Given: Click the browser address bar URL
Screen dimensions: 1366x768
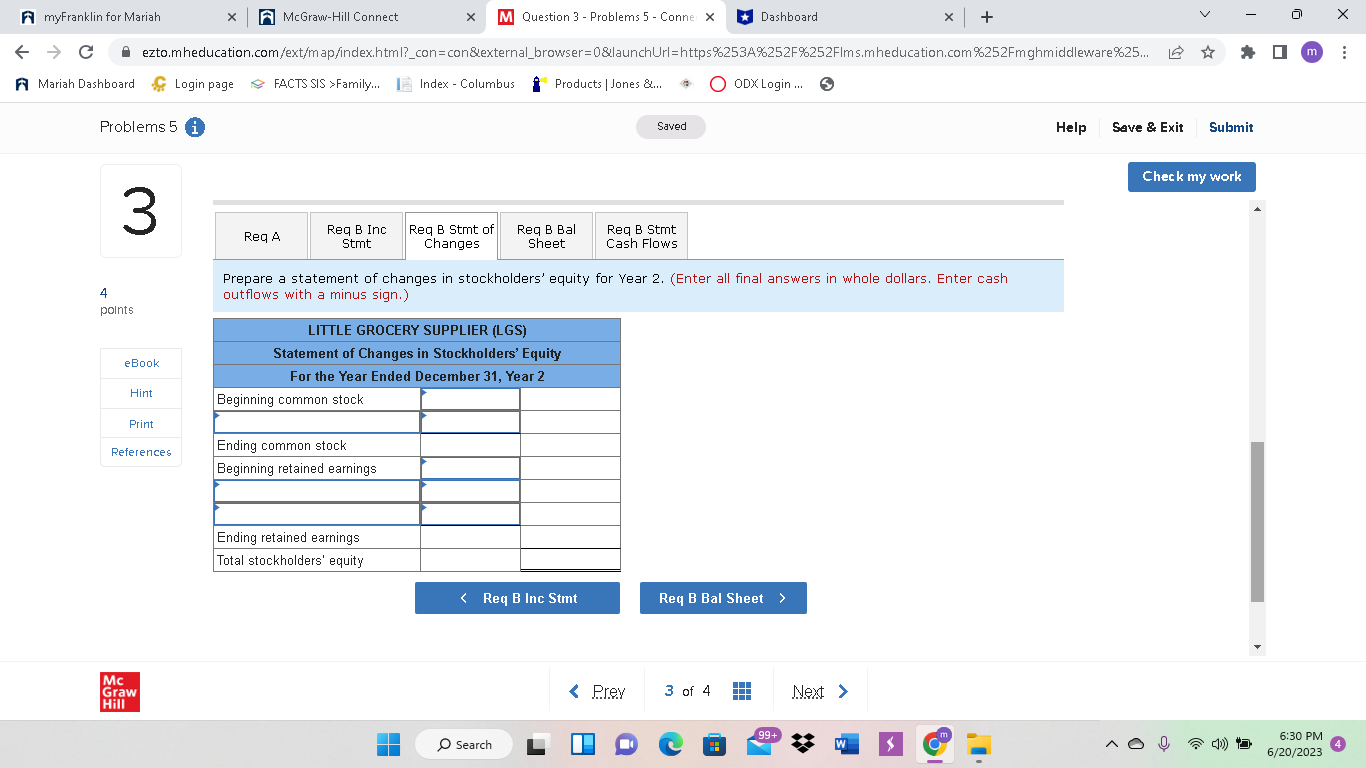Looking at the screenshot, I should (644, 52).
